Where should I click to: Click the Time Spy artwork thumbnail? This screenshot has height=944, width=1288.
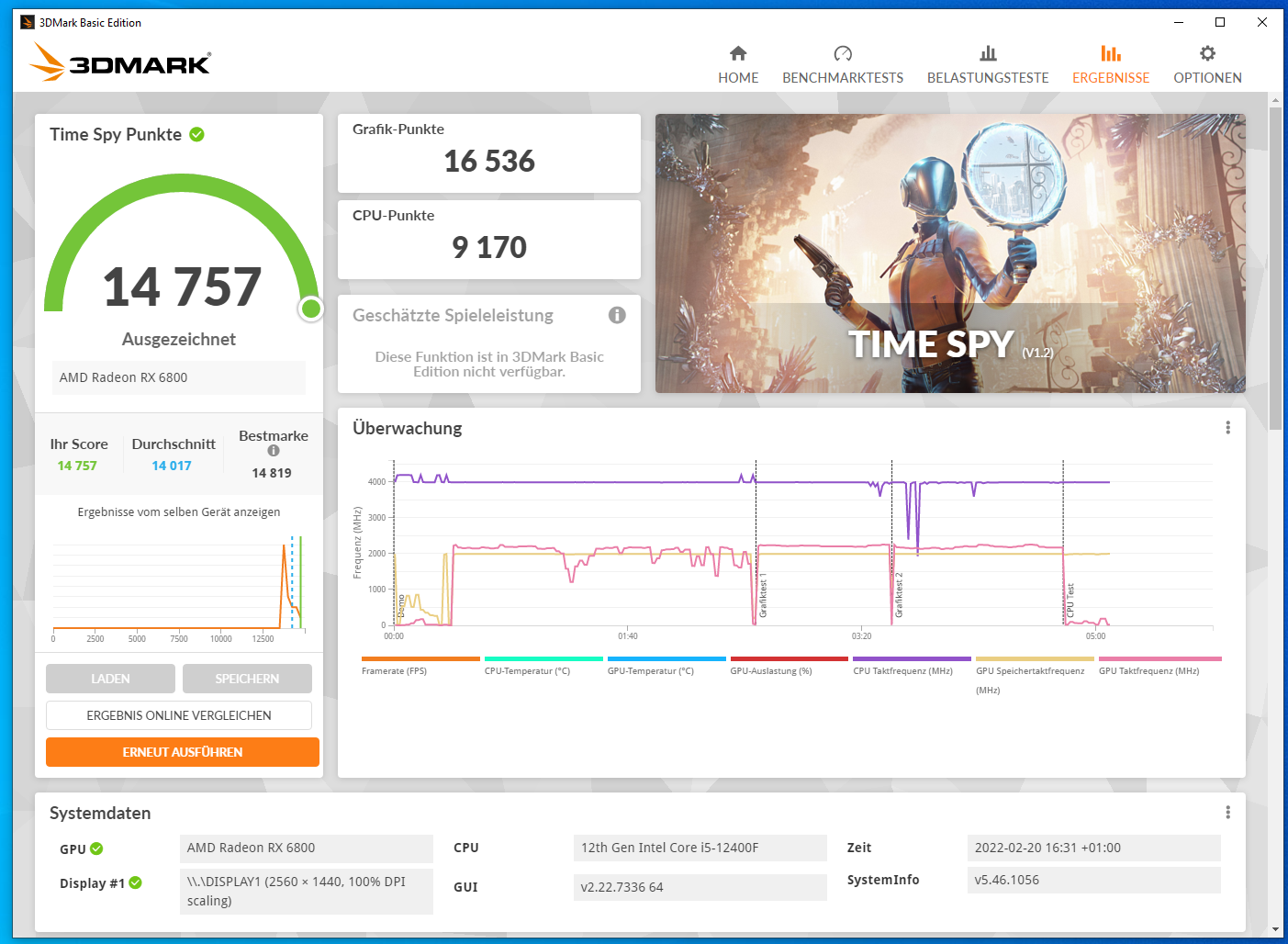(950, 253)
